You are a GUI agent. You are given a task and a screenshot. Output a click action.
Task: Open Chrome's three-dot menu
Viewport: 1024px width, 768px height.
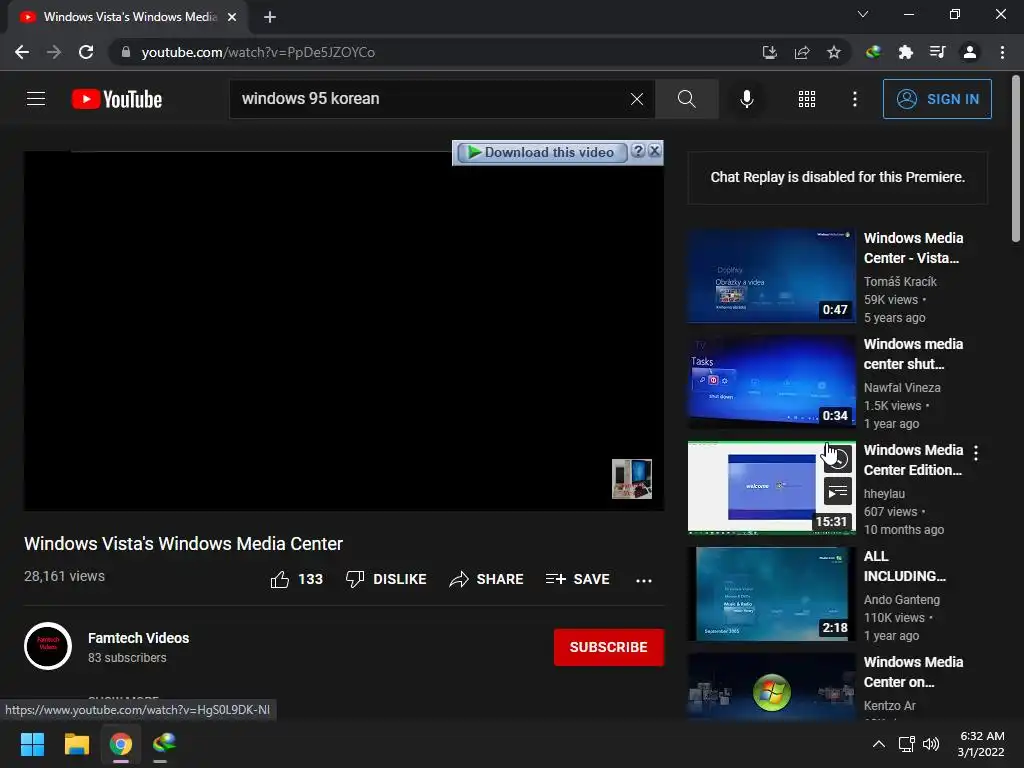(x=1002, y=52)
